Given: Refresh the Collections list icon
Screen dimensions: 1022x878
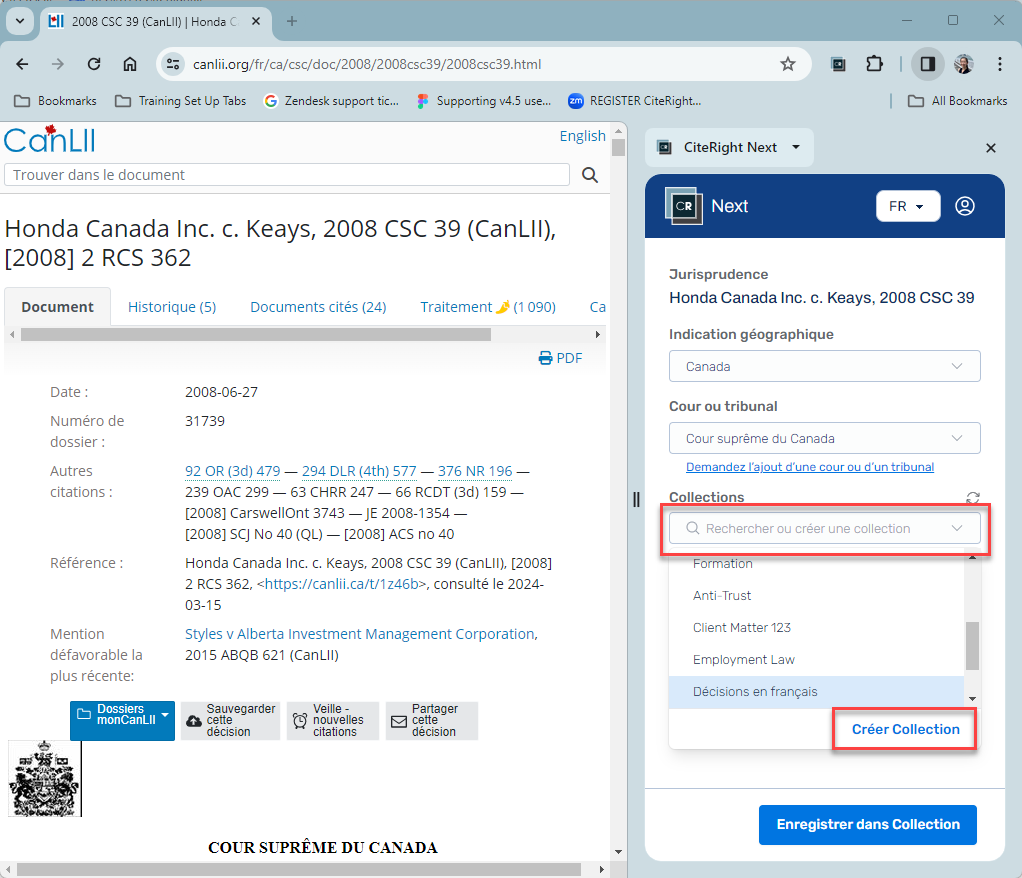Looking at the screenshot, I should (972, 498).
